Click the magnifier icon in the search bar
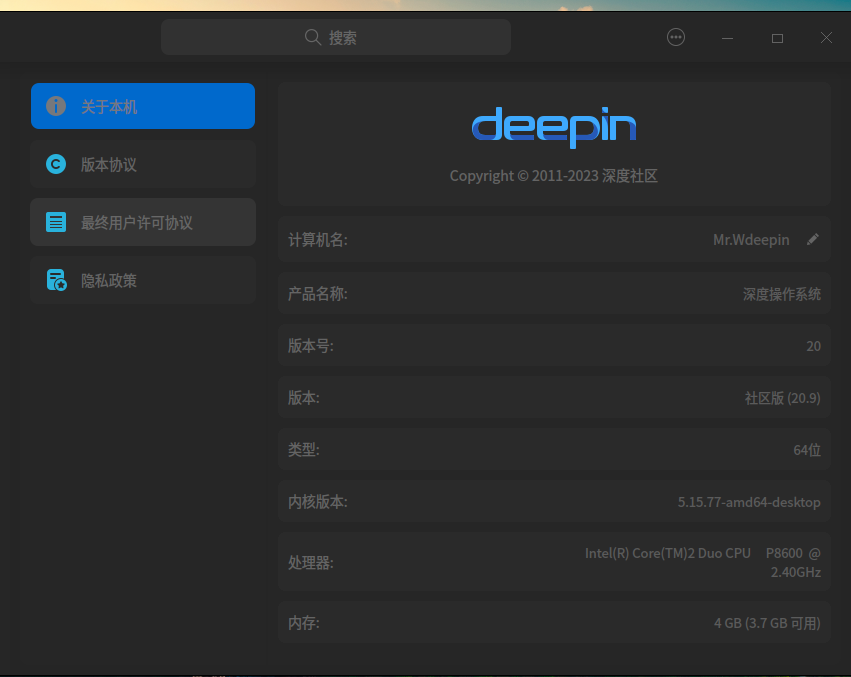Screen dimensions: 851x677 (313, 37)
